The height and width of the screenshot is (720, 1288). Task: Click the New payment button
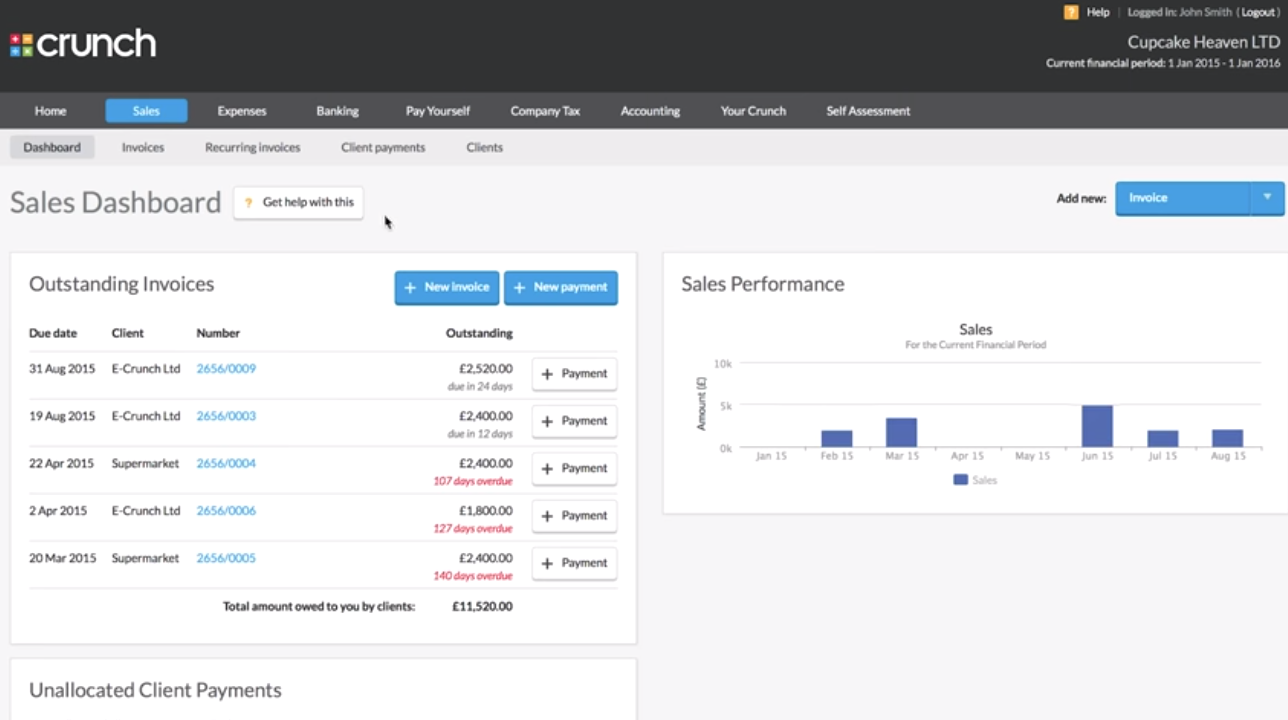(x=561, y=287)
